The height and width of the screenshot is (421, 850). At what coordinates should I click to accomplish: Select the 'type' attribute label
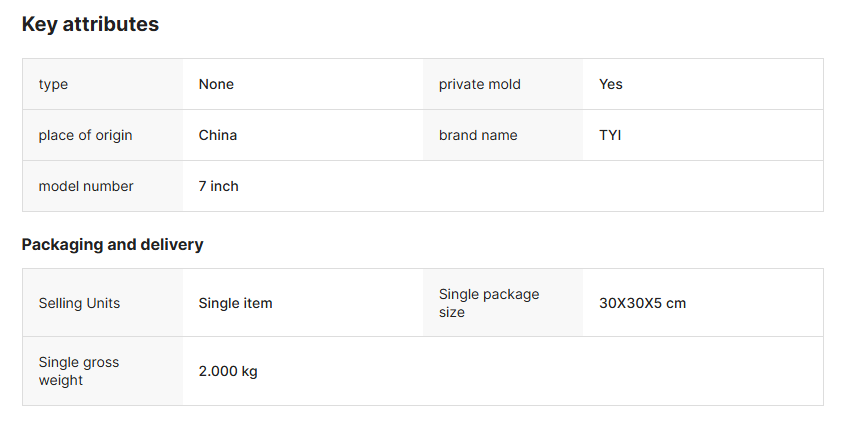[x=53, y=84]
